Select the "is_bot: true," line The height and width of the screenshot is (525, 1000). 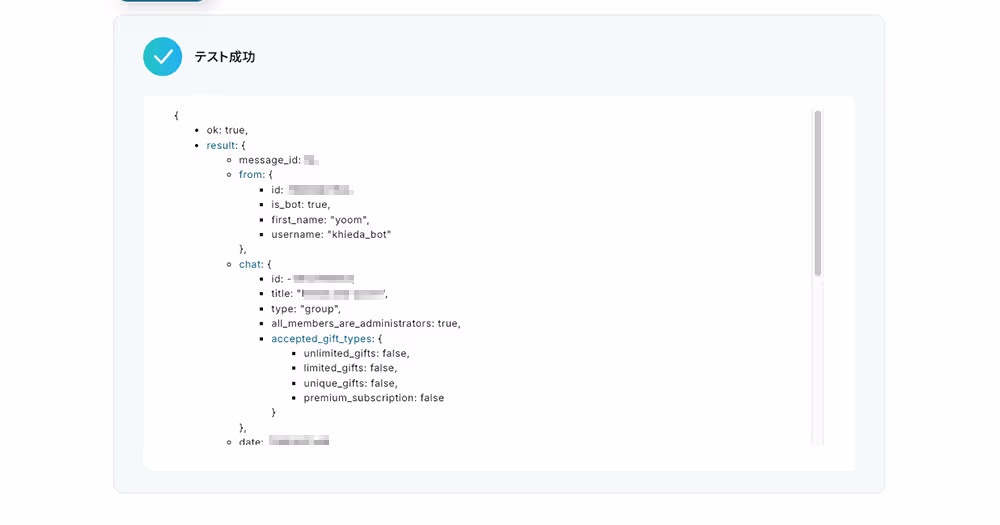(x=300, y=205)
